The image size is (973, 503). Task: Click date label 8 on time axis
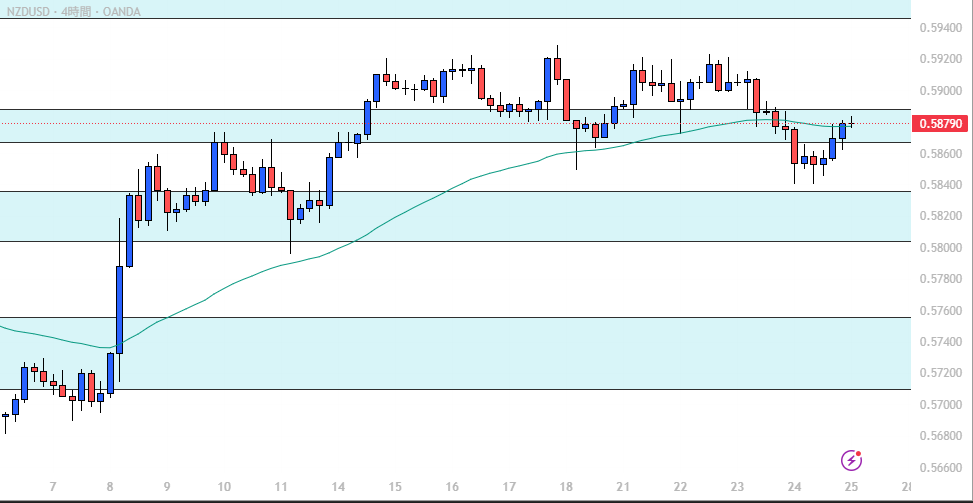(x=110, y=487)
